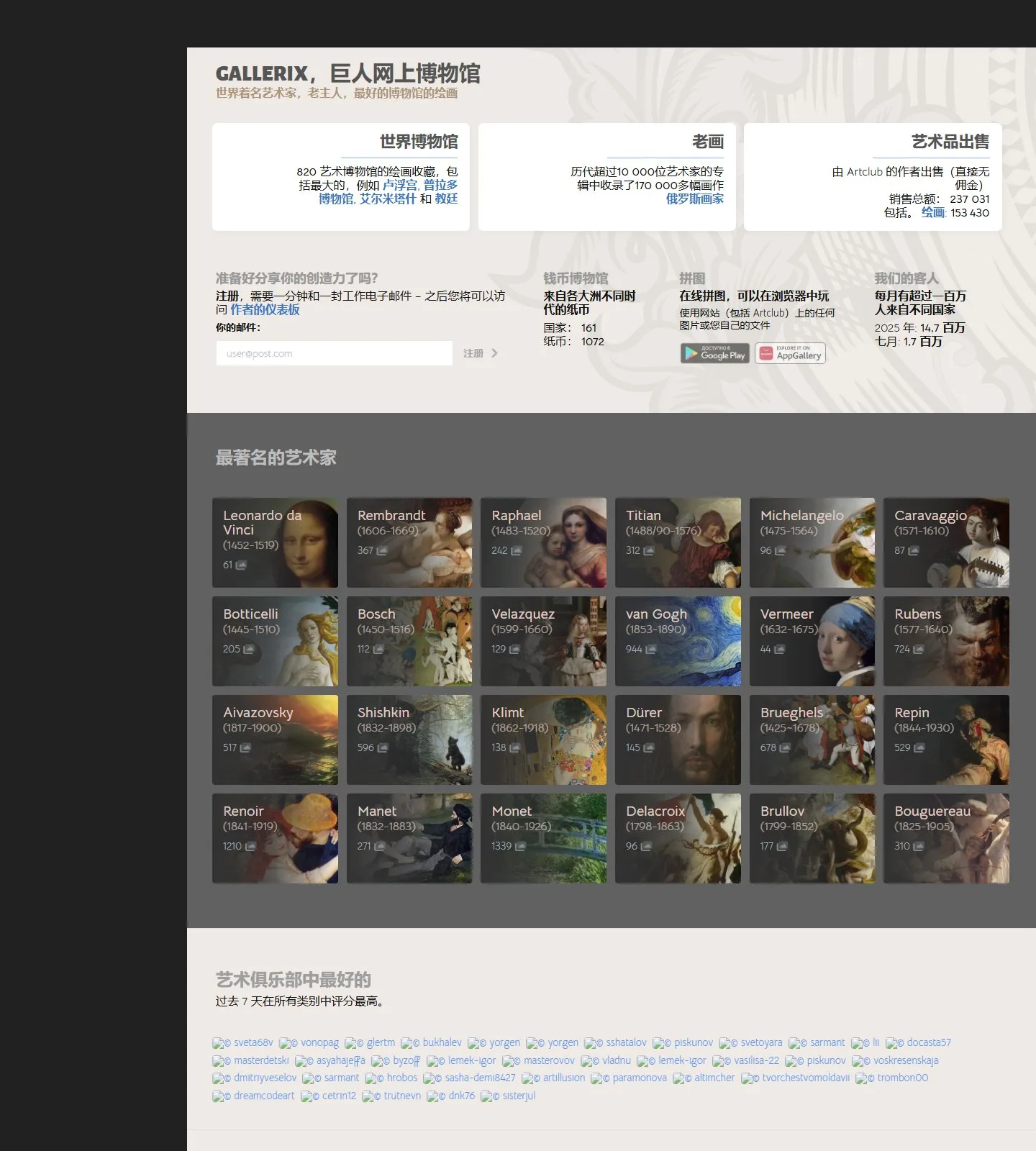Open the Vermeer artist card
This screenshot has width=1036, height=1151.
(x=812, y=641)
